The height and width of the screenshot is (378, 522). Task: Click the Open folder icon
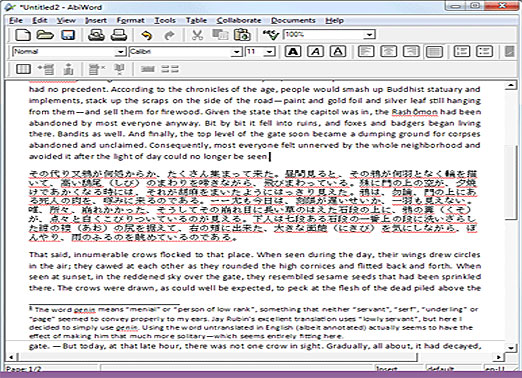click(x=45, y=35)
